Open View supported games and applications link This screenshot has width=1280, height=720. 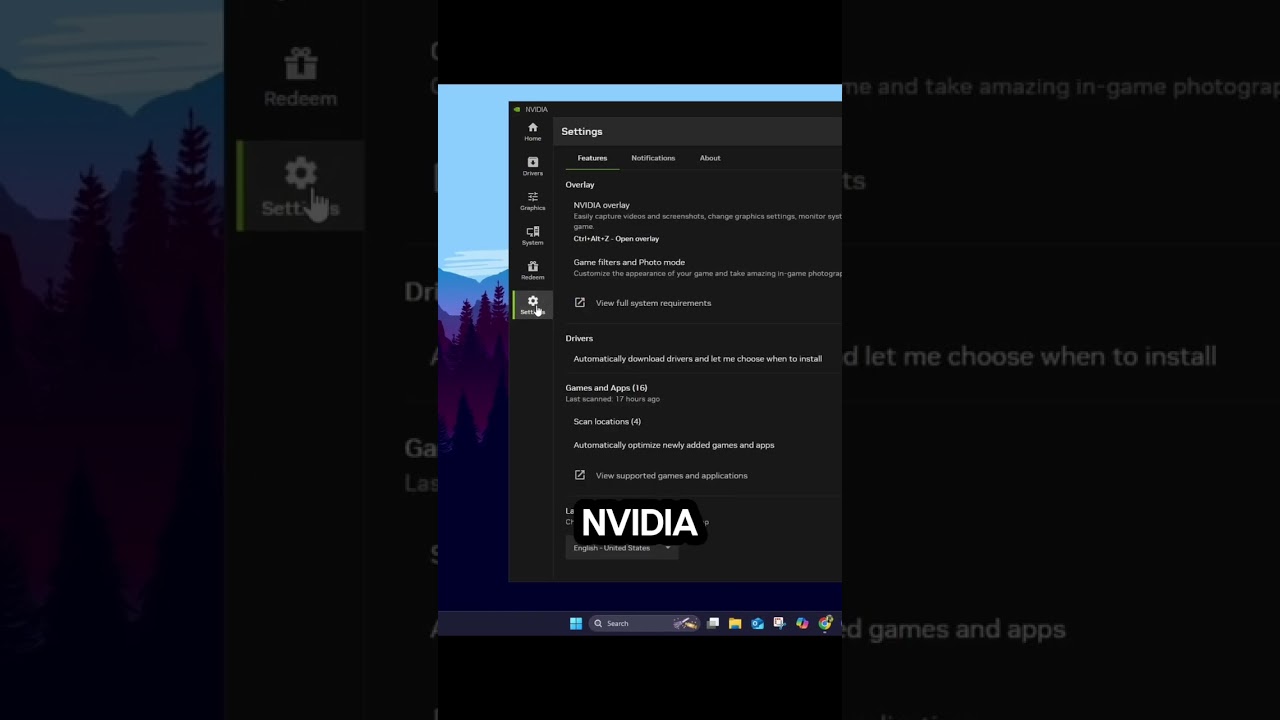pyautogui.click(x=661, y=476)
